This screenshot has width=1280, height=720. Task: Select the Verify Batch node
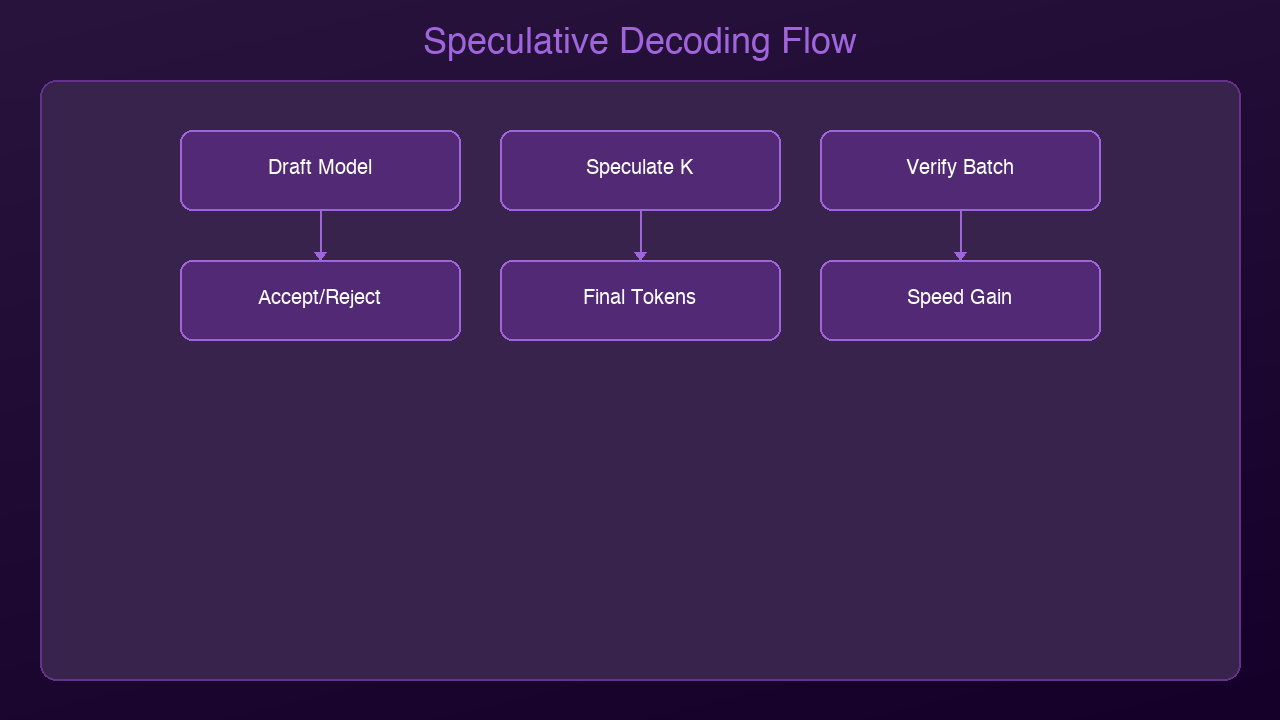pyautogui.click(x=960, y=170)
